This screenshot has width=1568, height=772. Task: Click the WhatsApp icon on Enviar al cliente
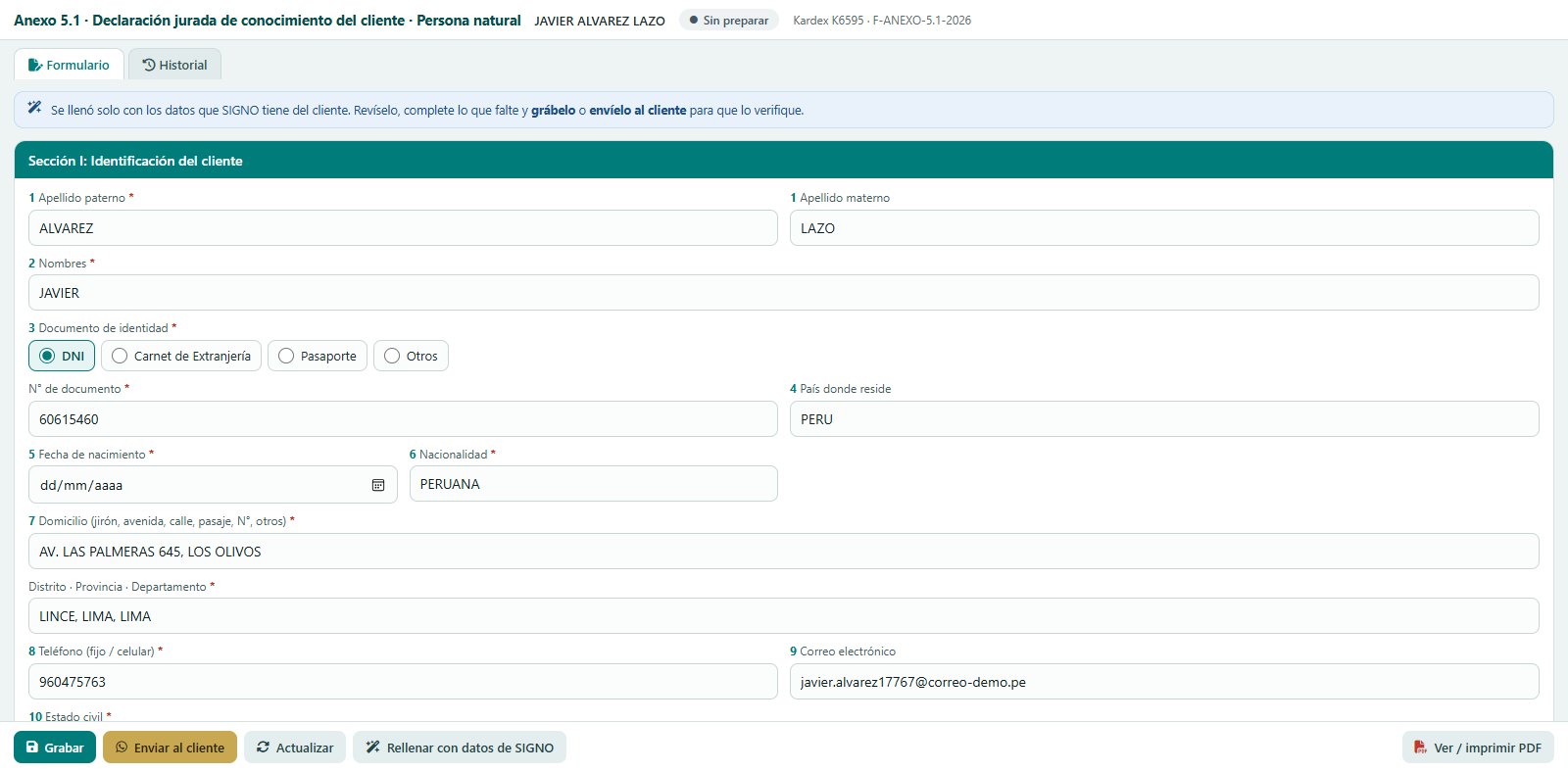122,748
